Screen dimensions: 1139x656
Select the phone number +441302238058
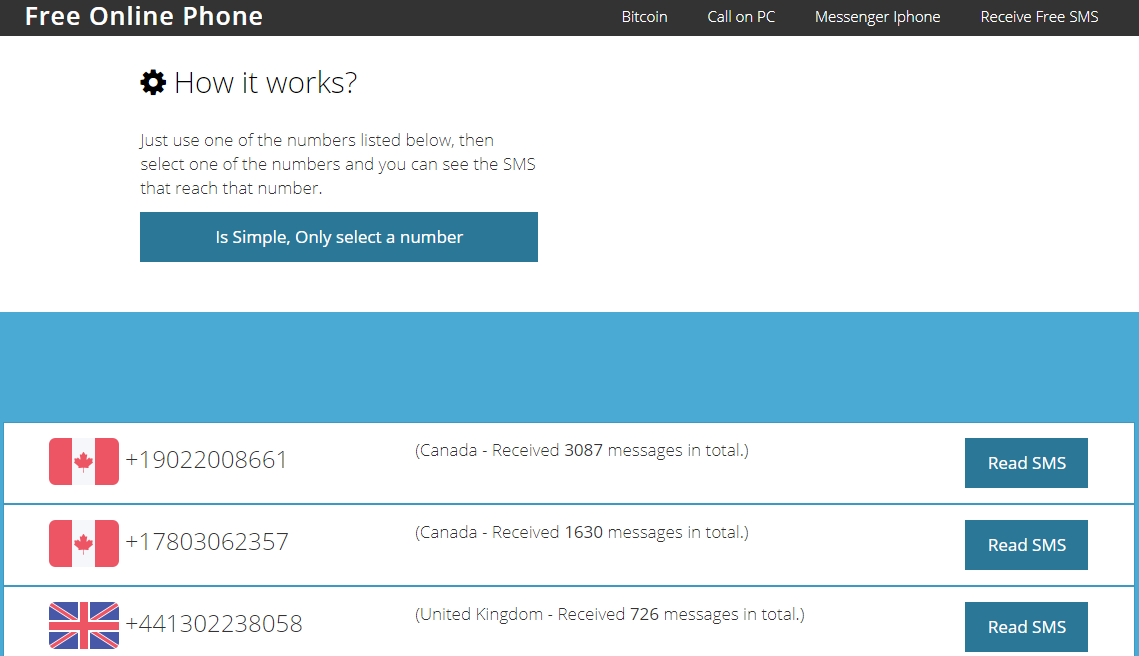(214, 624)
